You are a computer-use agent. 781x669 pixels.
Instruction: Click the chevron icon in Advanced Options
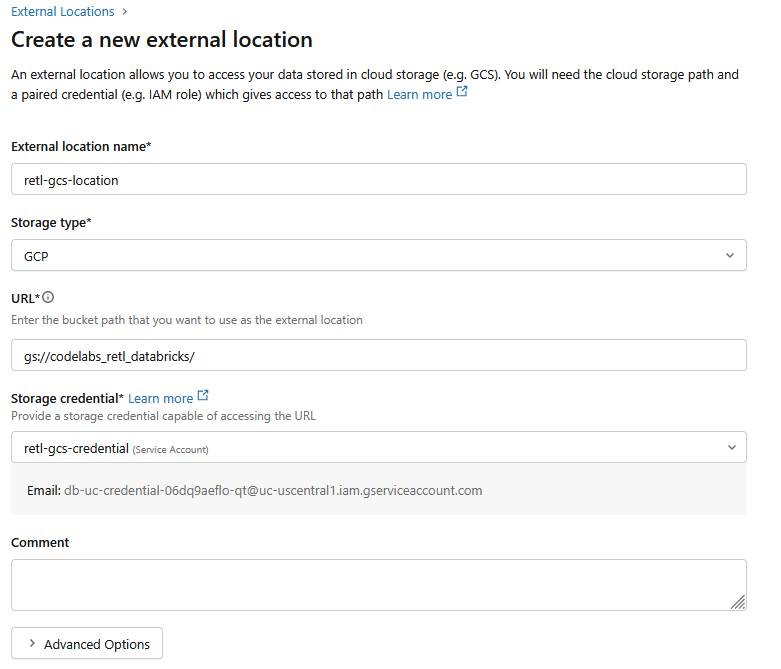click(x=31, y=644)
